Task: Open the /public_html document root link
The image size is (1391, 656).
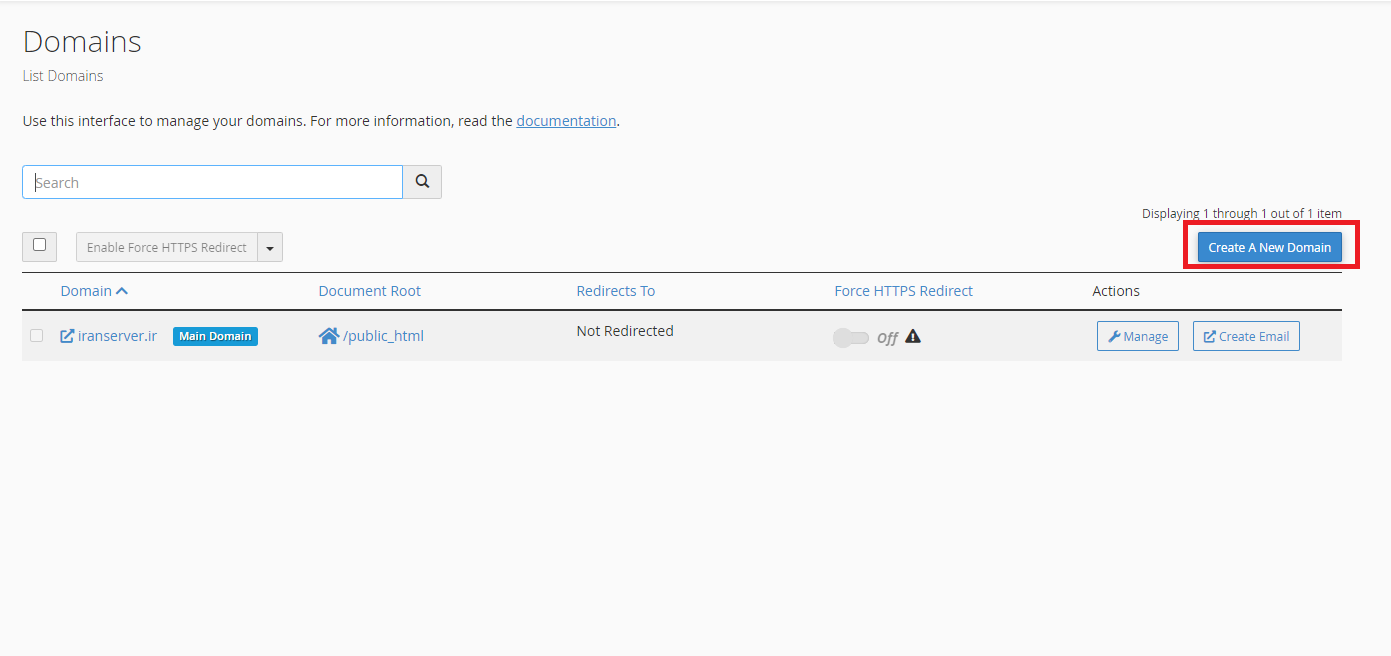Action: pyautogui.click(x=383, y=336)
